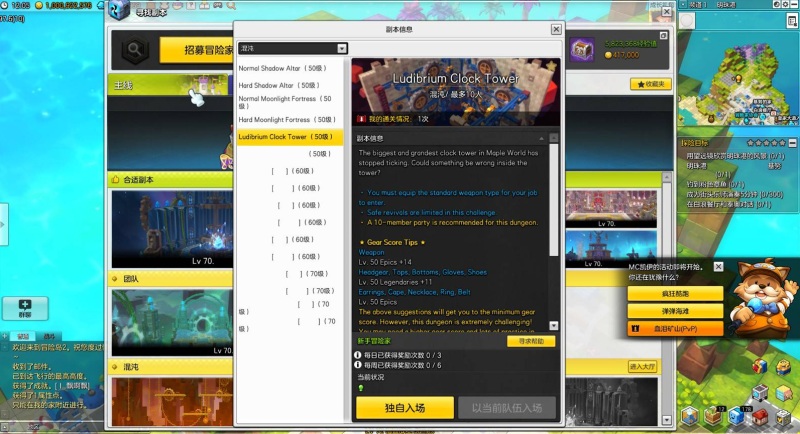Open the channel dropdown arrow above minimap
The image size is (800, 434).
click(x=683, y=5)
